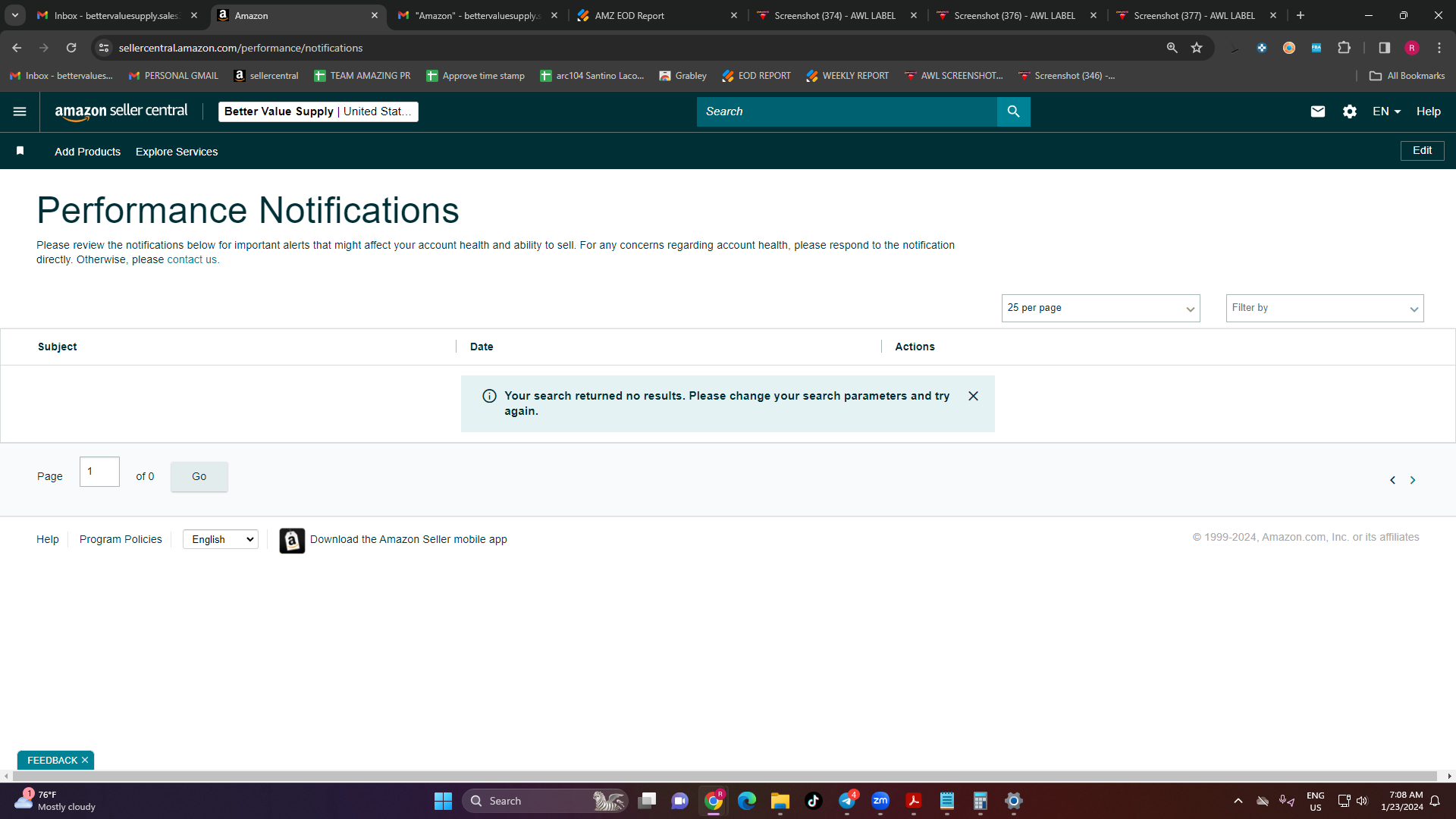Click the amazon seller central logo
This screenshot has height=819, width=1456.
pyautogui.click(x=121, y=111)
